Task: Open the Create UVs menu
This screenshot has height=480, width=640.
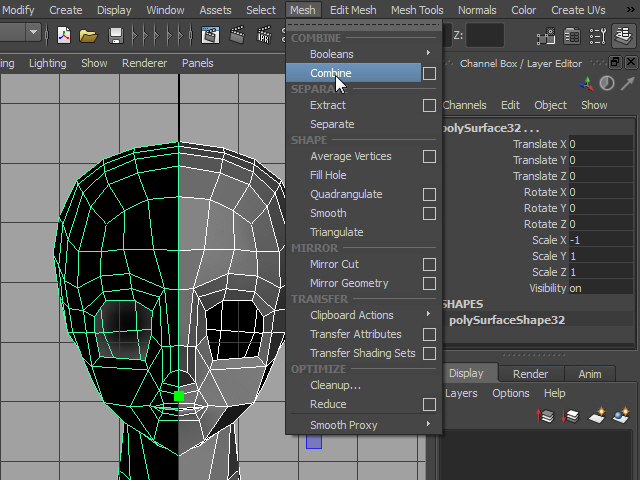Action: (x=578, y=10)
